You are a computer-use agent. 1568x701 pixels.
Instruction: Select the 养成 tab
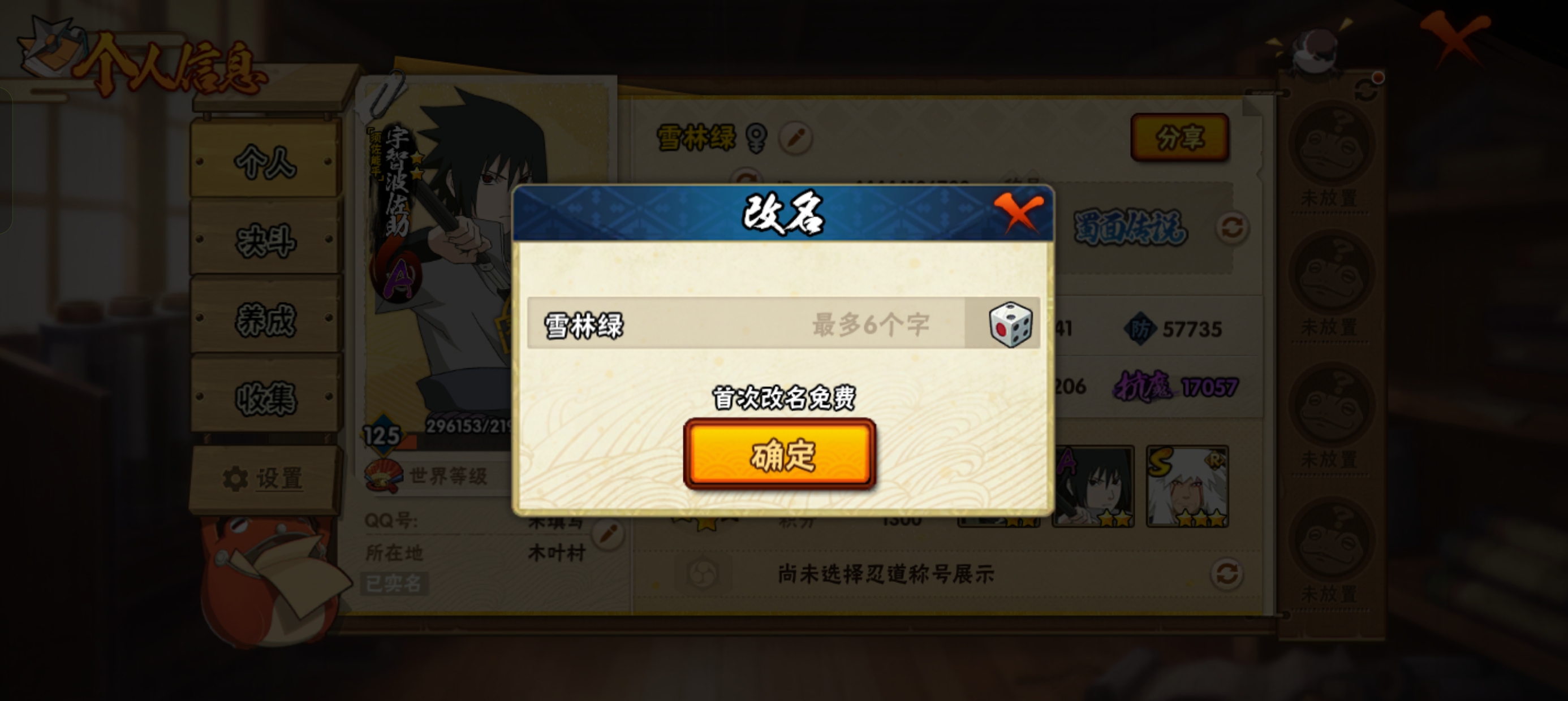point(265,319)
